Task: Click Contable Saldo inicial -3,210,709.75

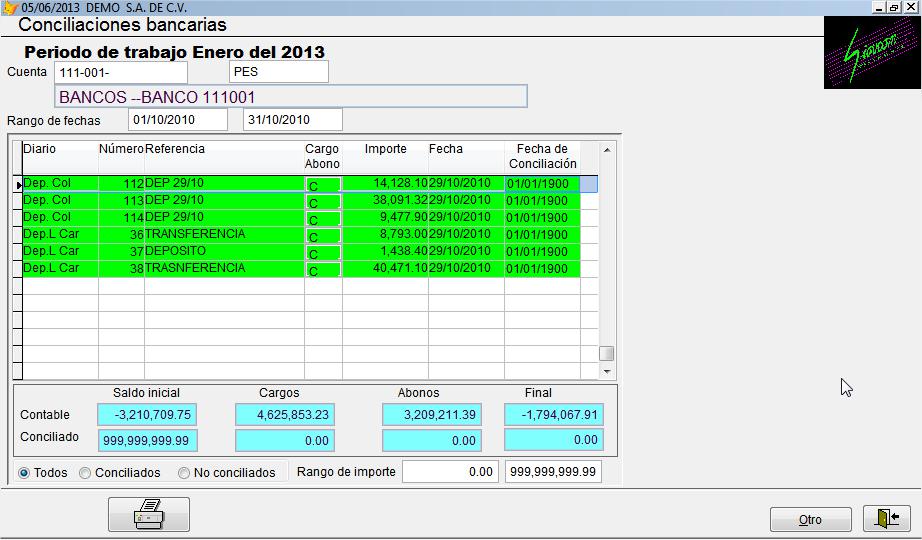Action: (x=147, y=415)
